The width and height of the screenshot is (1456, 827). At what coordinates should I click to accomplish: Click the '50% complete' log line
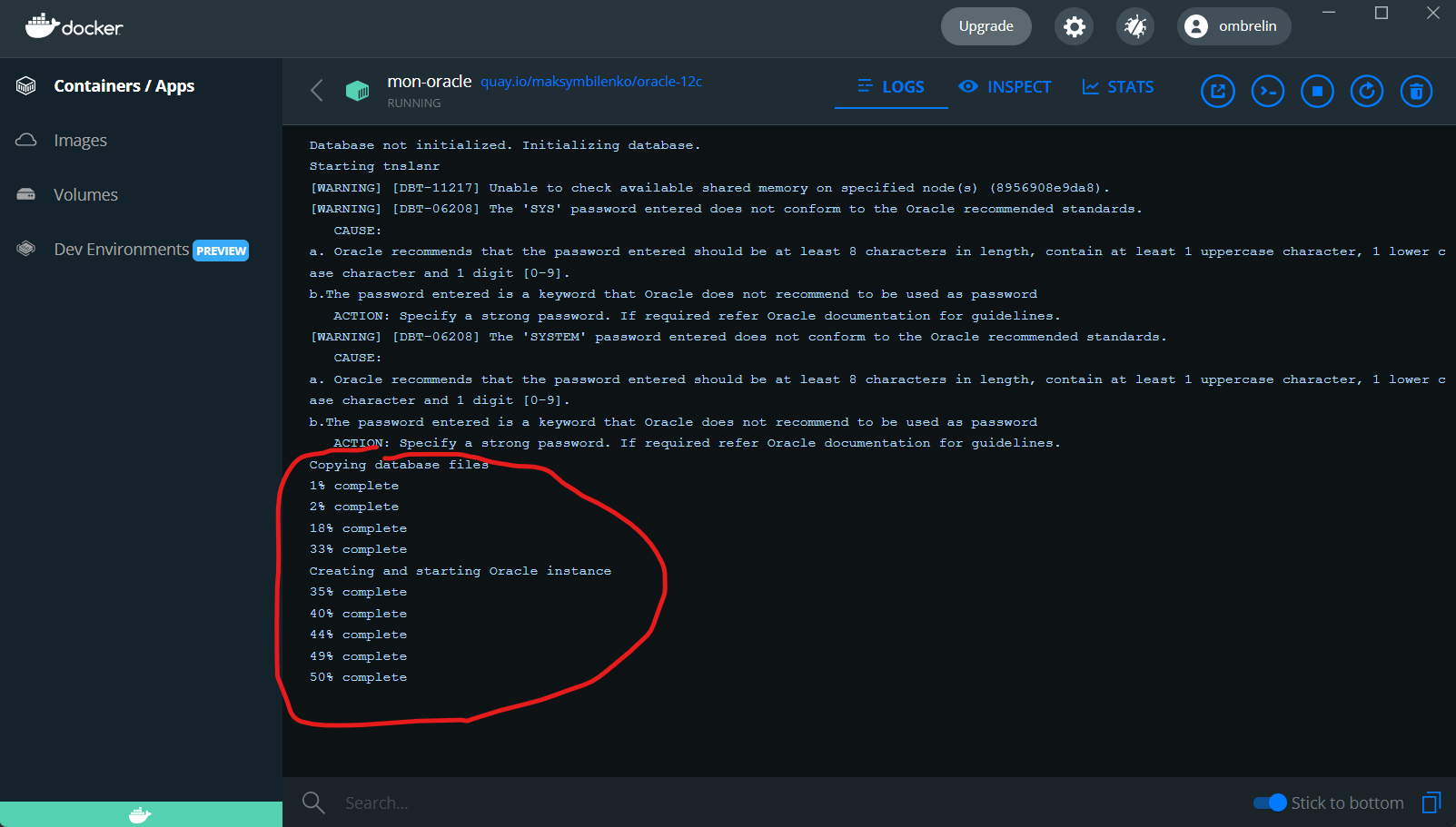coord(358,677)
